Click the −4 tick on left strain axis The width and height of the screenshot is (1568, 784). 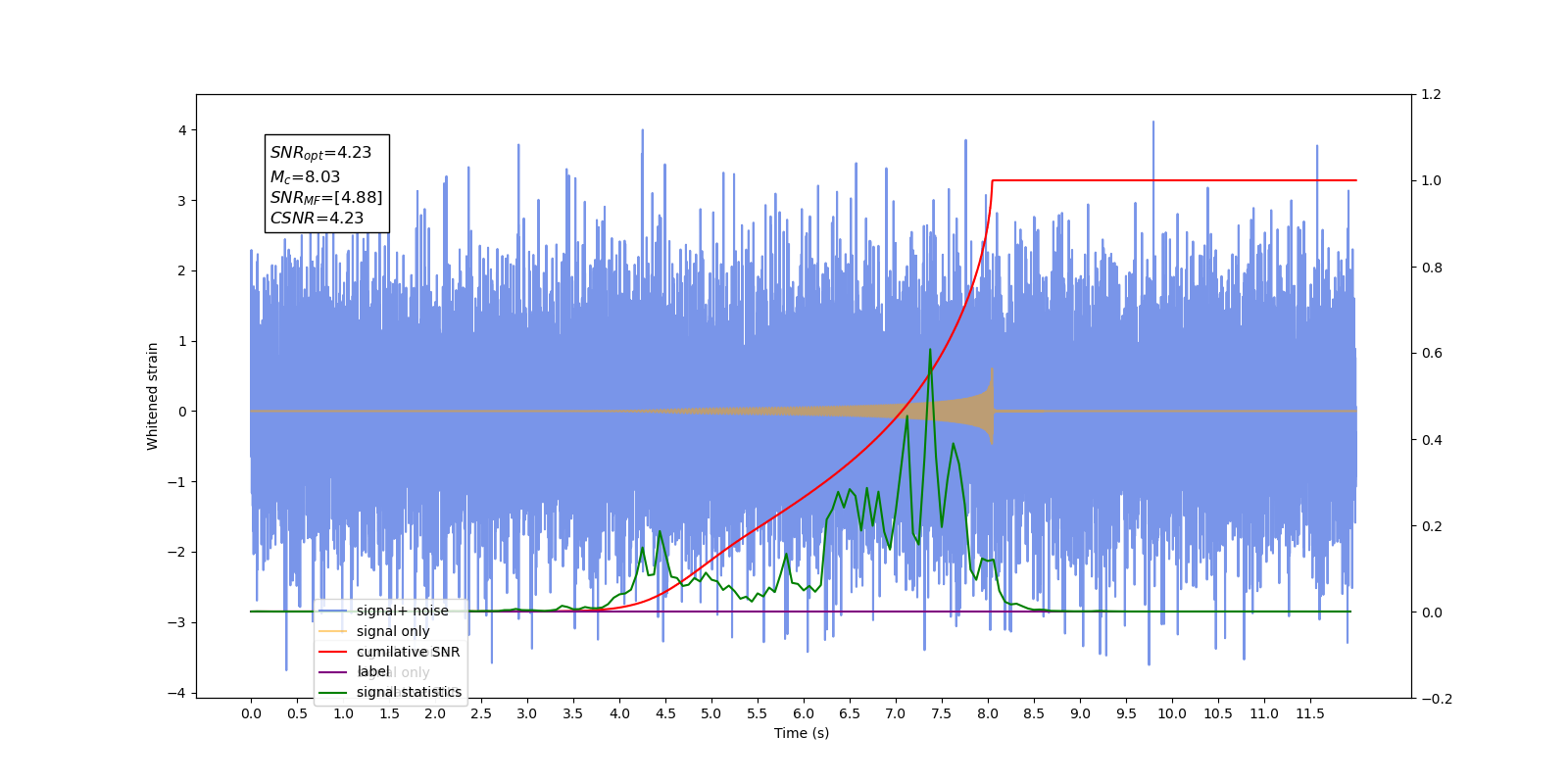click(x=176, y=693)
